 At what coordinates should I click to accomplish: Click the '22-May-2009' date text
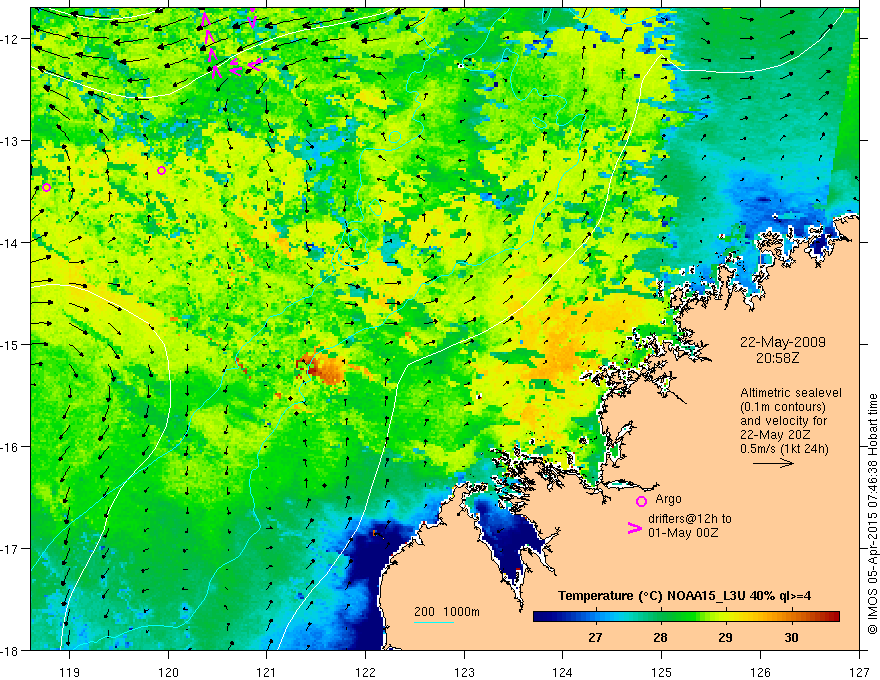[x=782, y=343]
